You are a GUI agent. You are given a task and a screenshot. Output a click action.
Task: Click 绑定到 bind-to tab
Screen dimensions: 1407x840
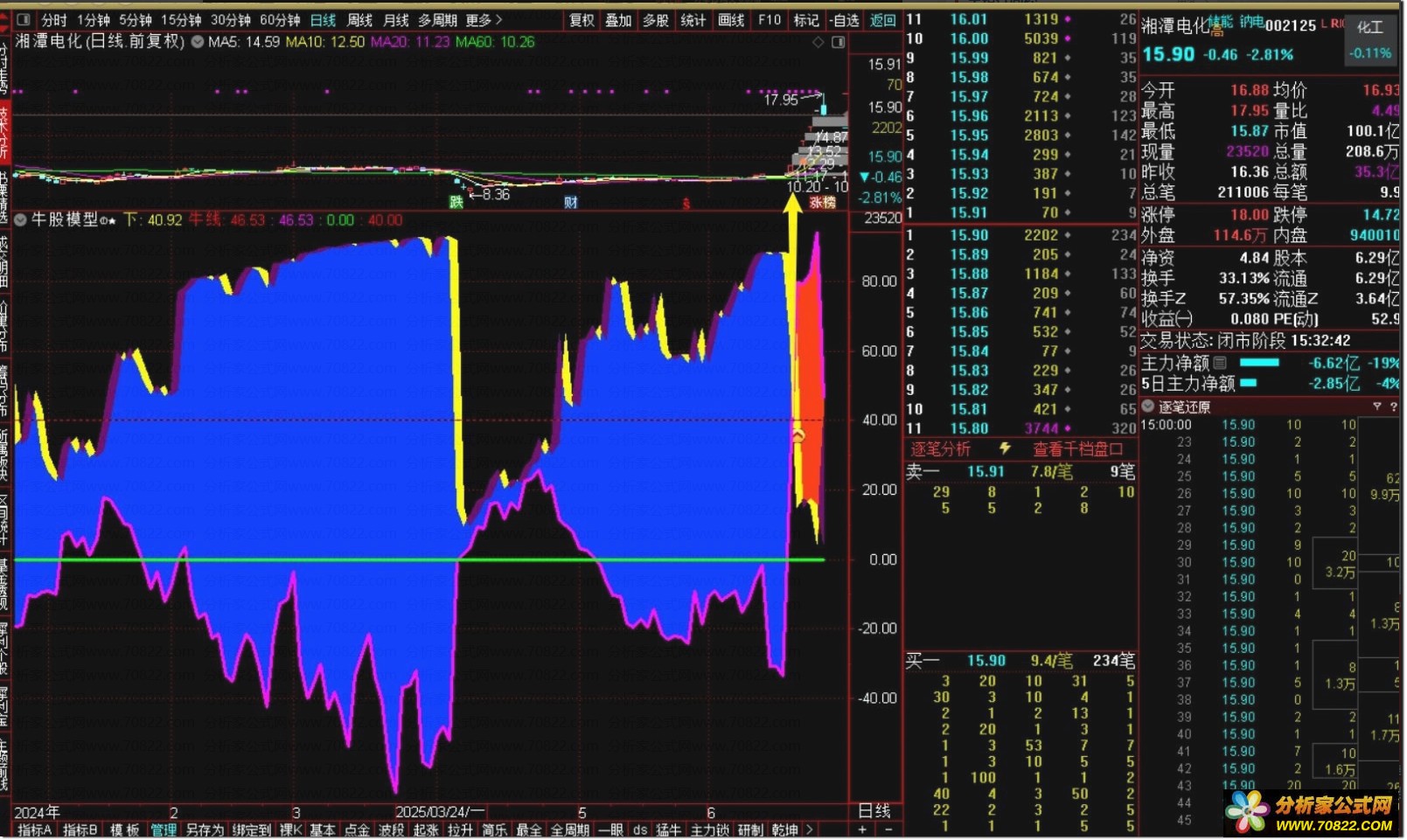click(252, 830)
